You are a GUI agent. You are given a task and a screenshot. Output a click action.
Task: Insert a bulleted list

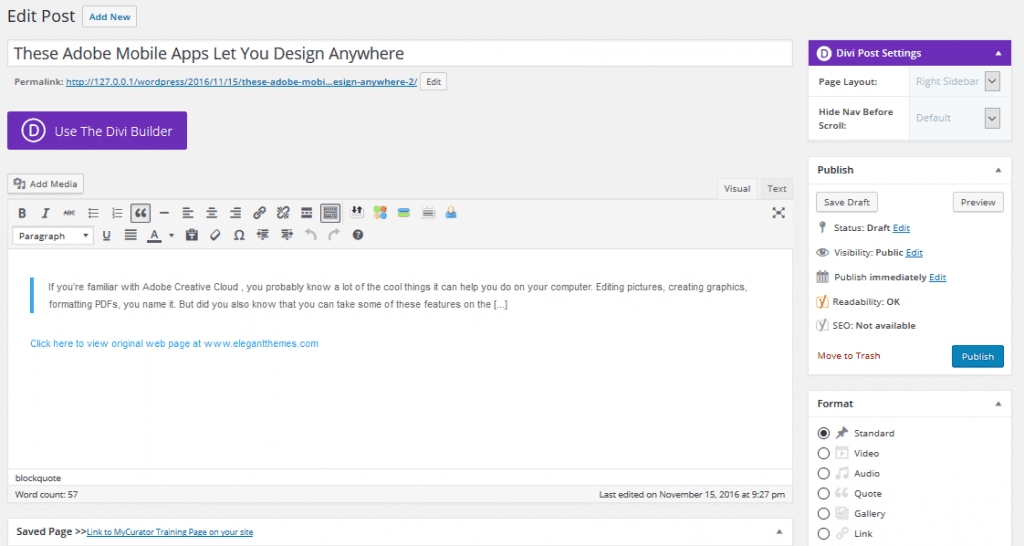(93, 213)
